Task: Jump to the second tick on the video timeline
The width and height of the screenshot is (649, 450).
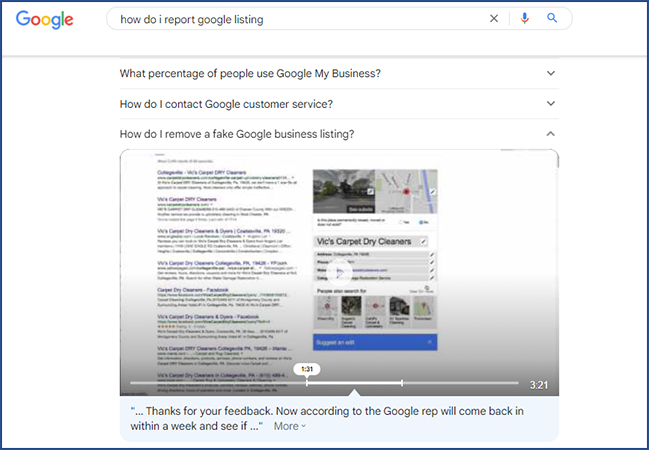Action: coord(402,383)
